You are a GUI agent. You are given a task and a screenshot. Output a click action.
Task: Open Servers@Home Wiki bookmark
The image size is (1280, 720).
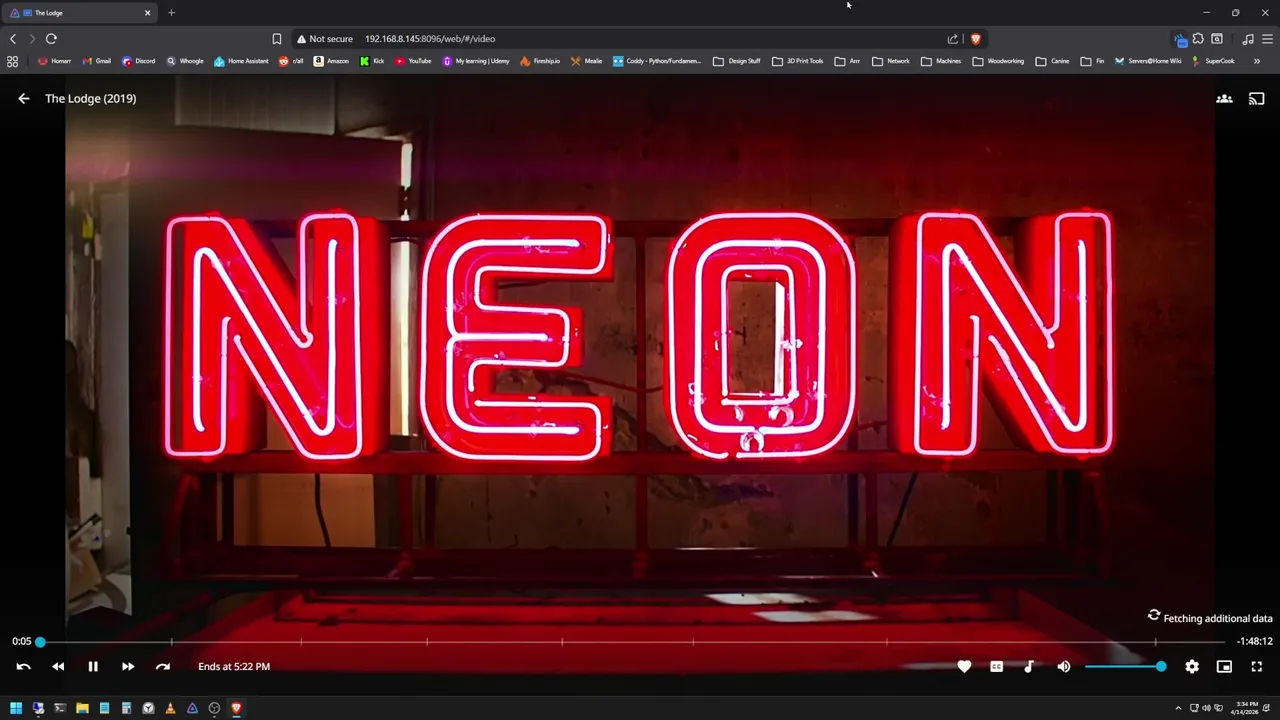coord(1147,61)
